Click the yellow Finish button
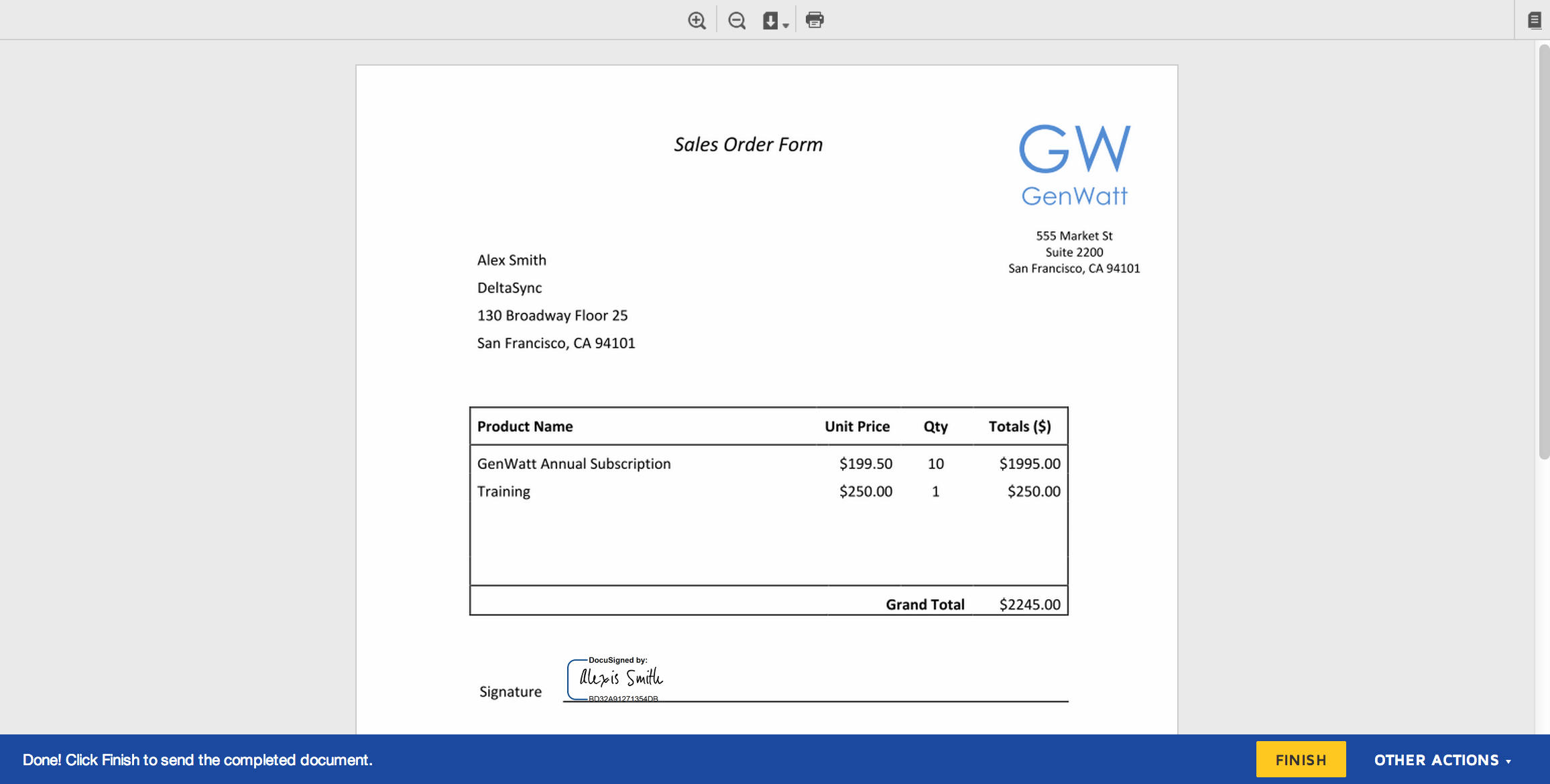The image size is (1550, 784). [1301, 759]
